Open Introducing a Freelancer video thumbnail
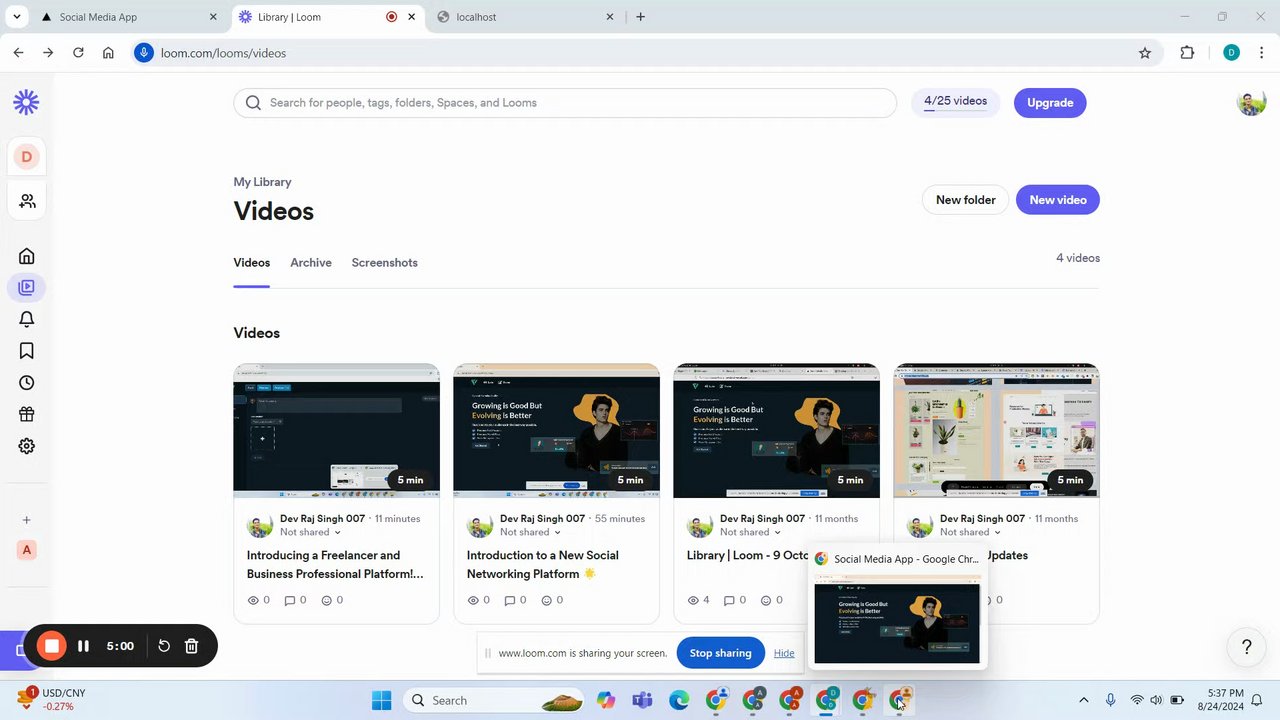This screenshot has width=1280, height=720. click(x=336, y=430)
